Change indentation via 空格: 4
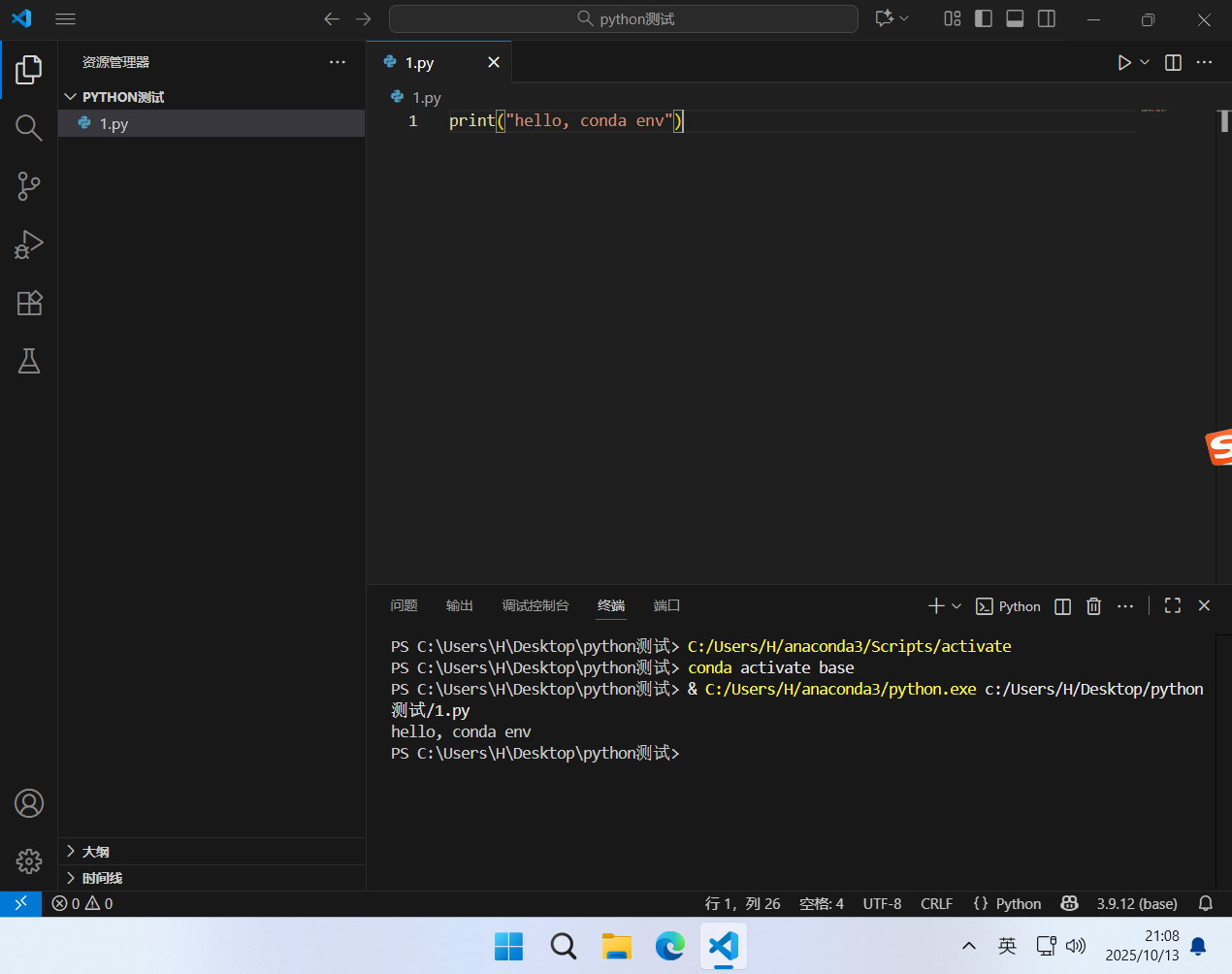The height and width of the screenshot is (974, 1232). click(822, 903)
